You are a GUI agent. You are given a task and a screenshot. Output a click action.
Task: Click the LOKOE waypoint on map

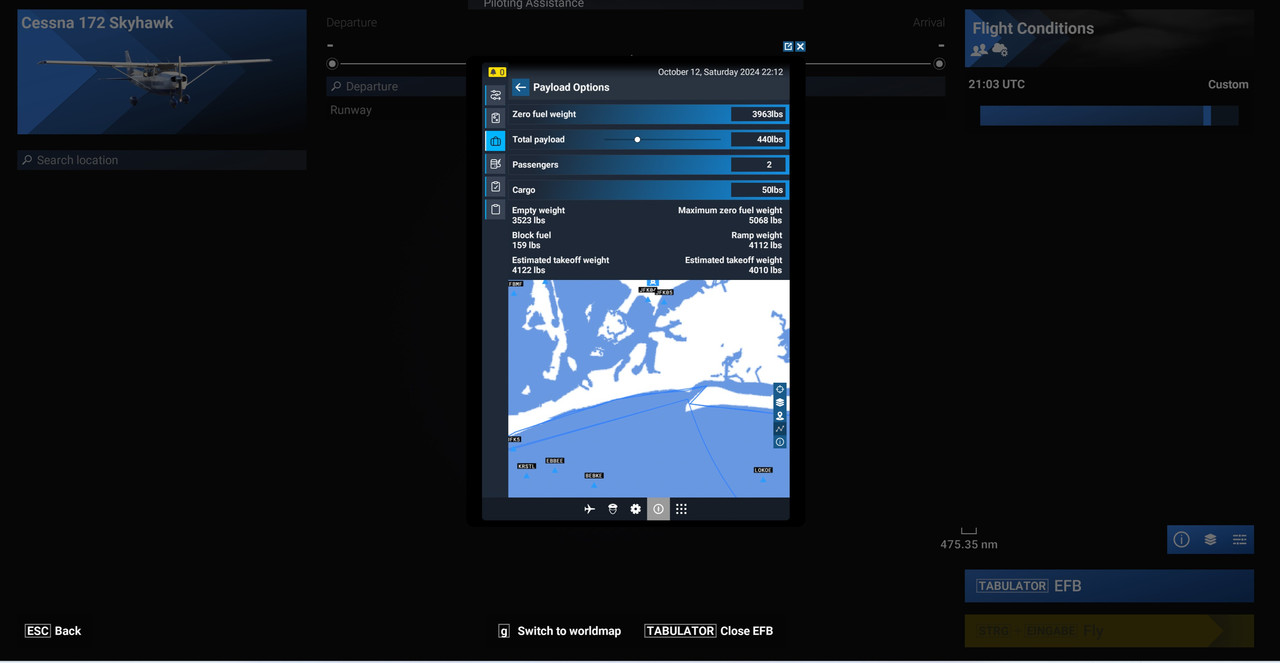(763, 470)
